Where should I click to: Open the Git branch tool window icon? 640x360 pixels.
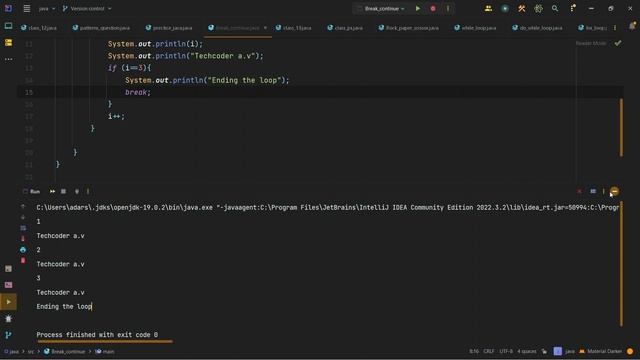tap(8, 335)
